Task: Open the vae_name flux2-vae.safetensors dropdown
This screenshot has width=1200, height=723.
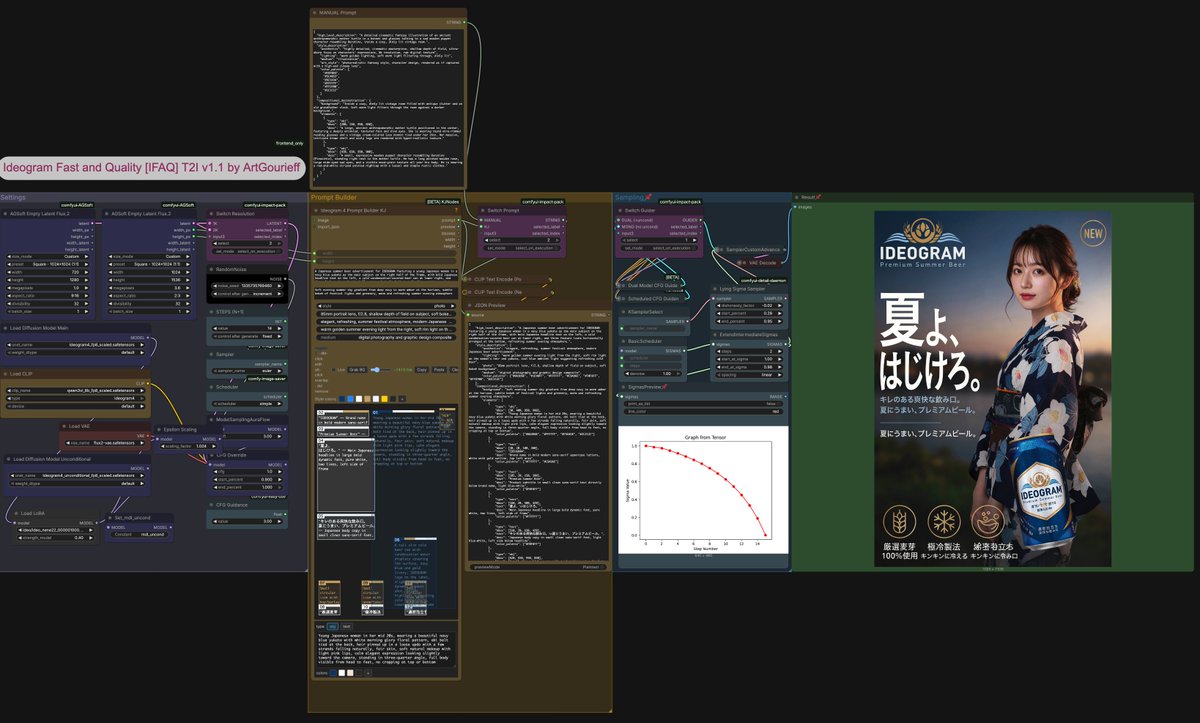Action: (x=105, y=443)
